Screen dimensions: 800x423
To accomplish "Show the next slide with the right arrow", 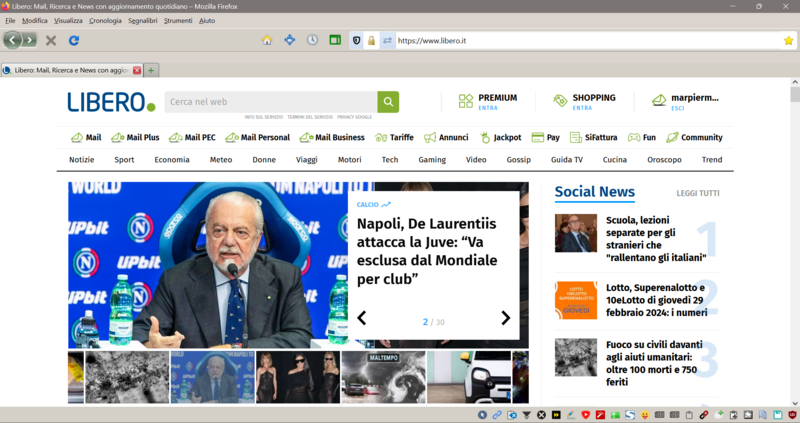I will (505, 318).
